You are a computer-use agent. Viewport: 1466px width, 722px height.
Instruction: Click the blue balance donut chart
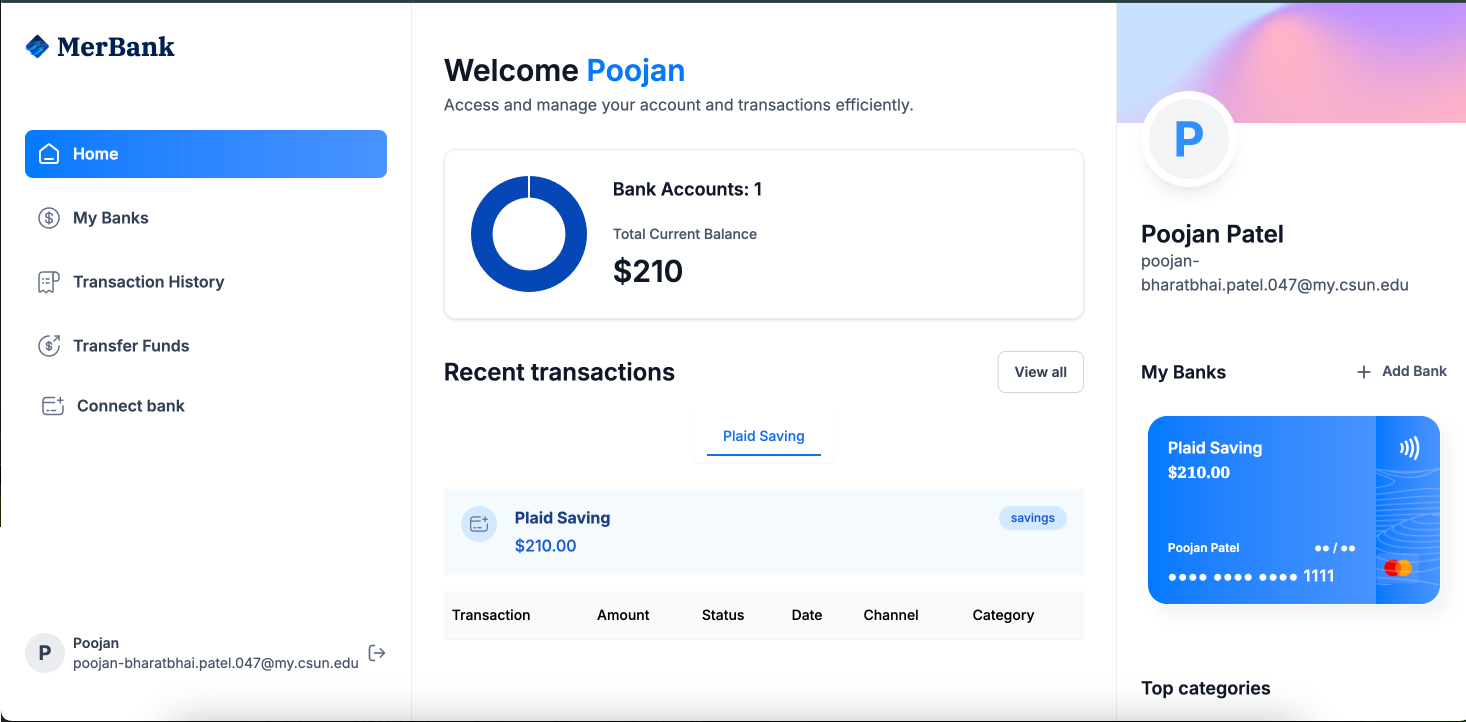click(x=529, y=233)
